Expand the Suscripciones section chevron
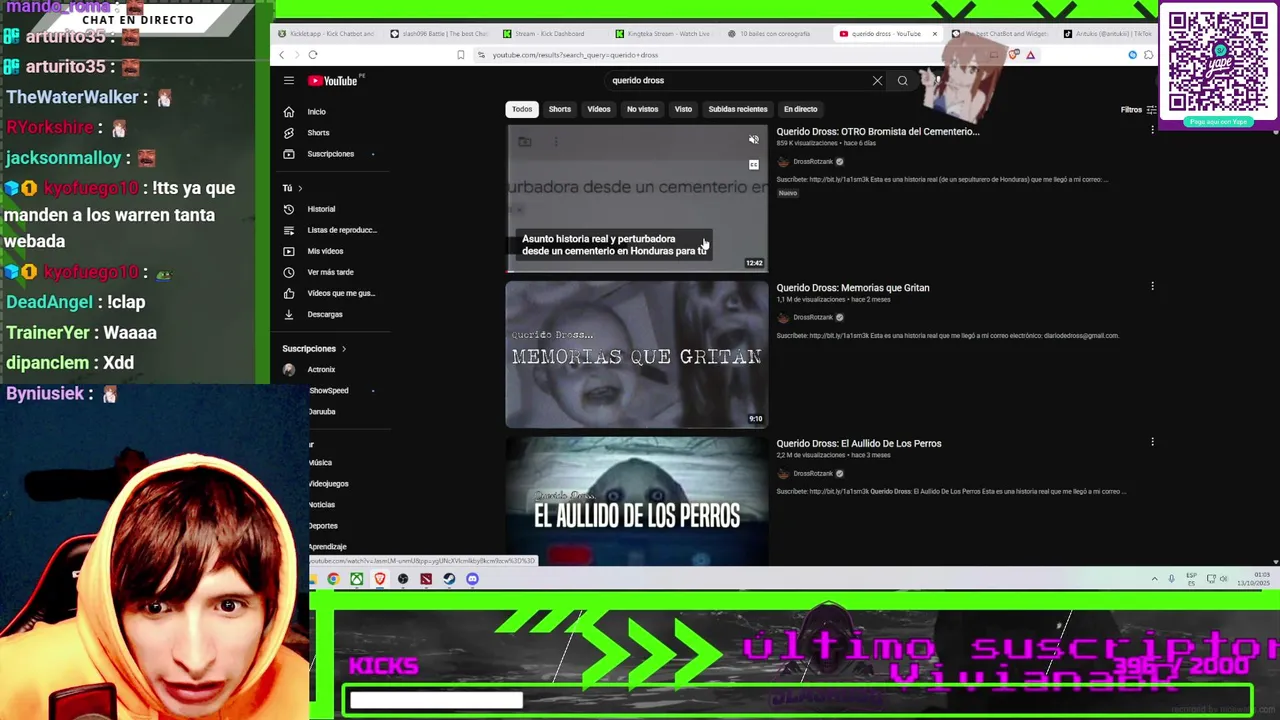Viewport: 1280px width, 720px height. point(343,349)
